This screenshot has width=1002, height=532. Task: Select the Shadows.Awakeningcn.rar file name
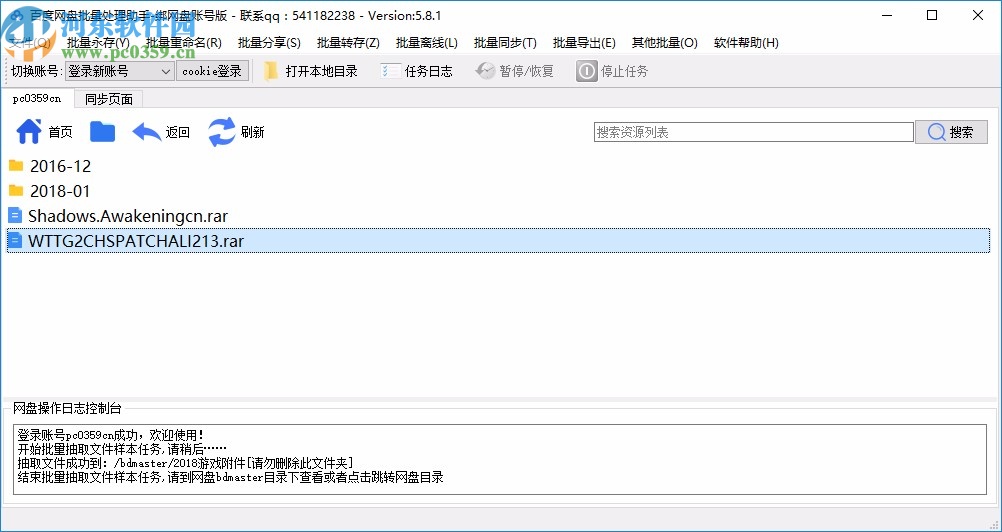tap(128, 216)
